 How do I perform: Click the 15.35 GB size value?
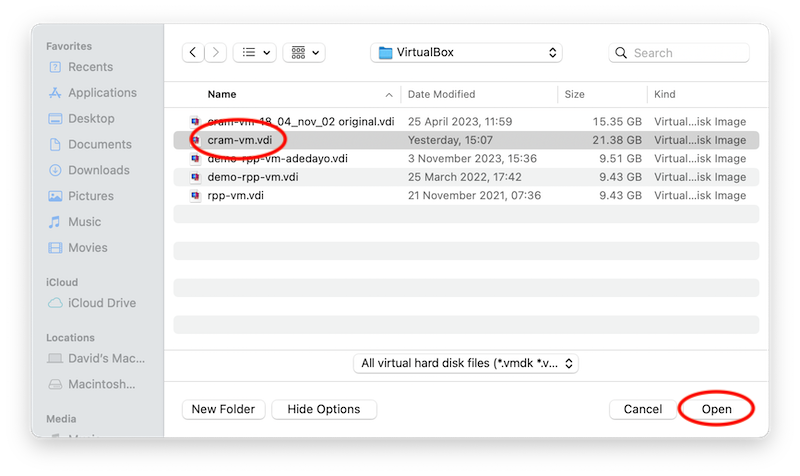[617, 122]
